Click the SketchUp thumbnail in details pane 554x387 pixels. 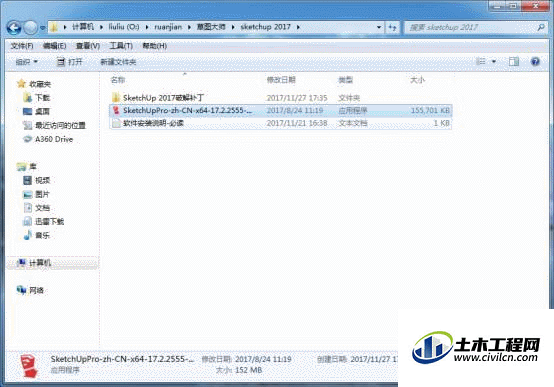[x=29, y=366]
